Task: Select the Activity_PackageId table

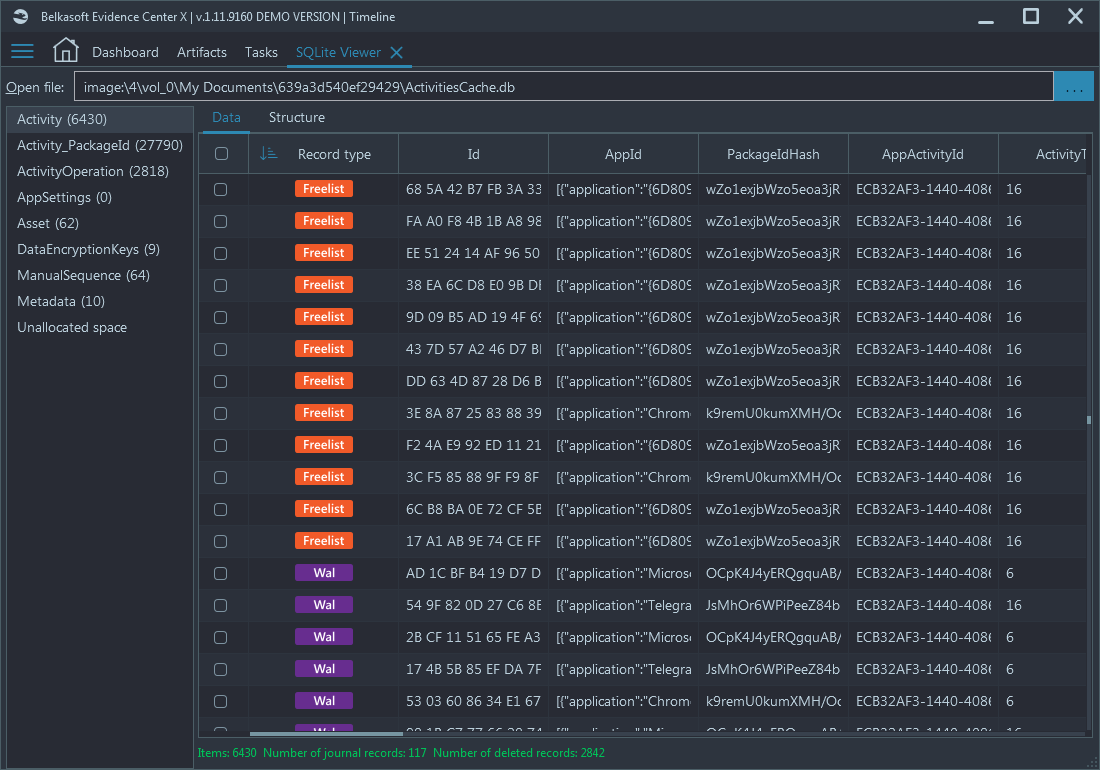Action: 89,145
